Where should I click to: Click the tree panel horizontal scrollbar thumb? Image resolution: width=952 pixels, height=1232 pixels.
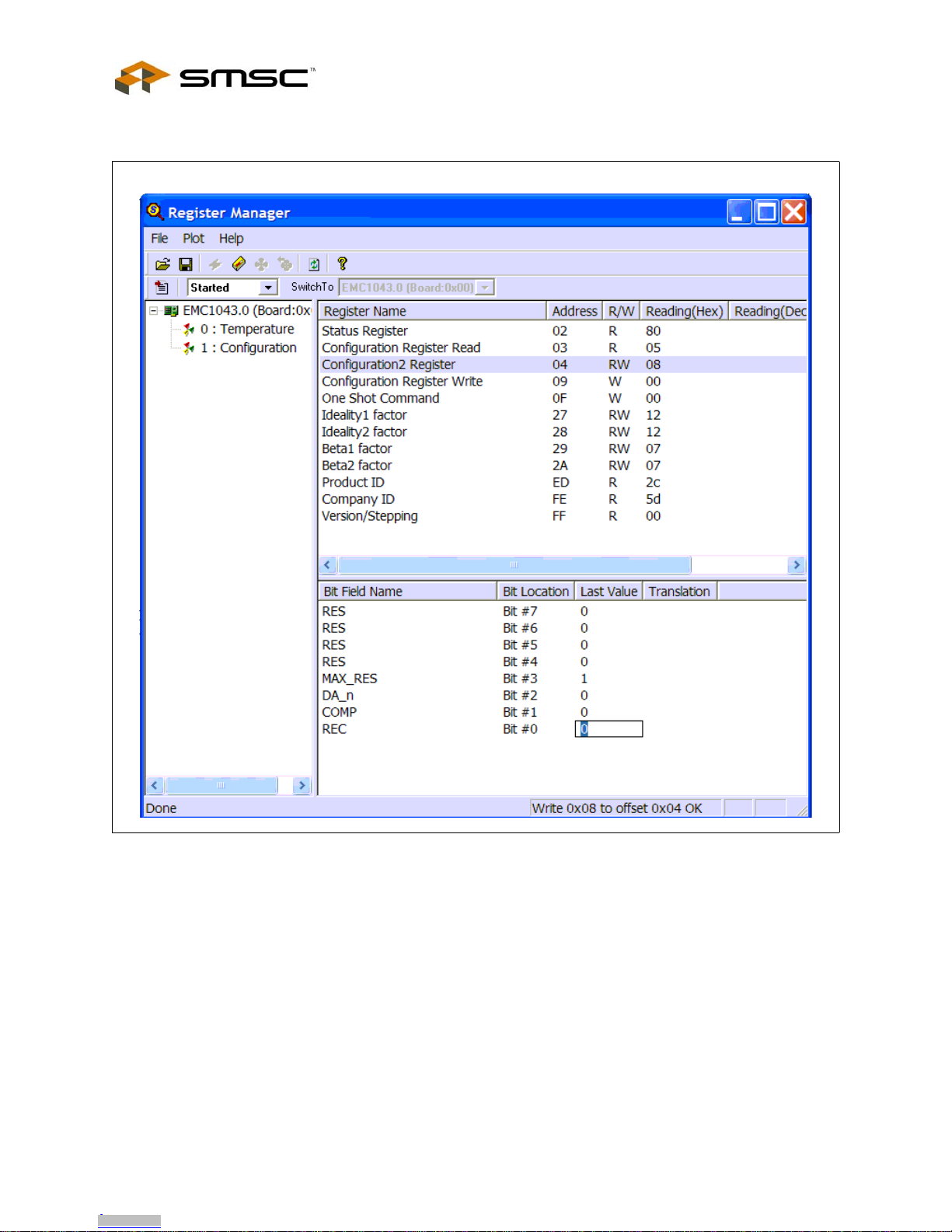coord(221,786)
